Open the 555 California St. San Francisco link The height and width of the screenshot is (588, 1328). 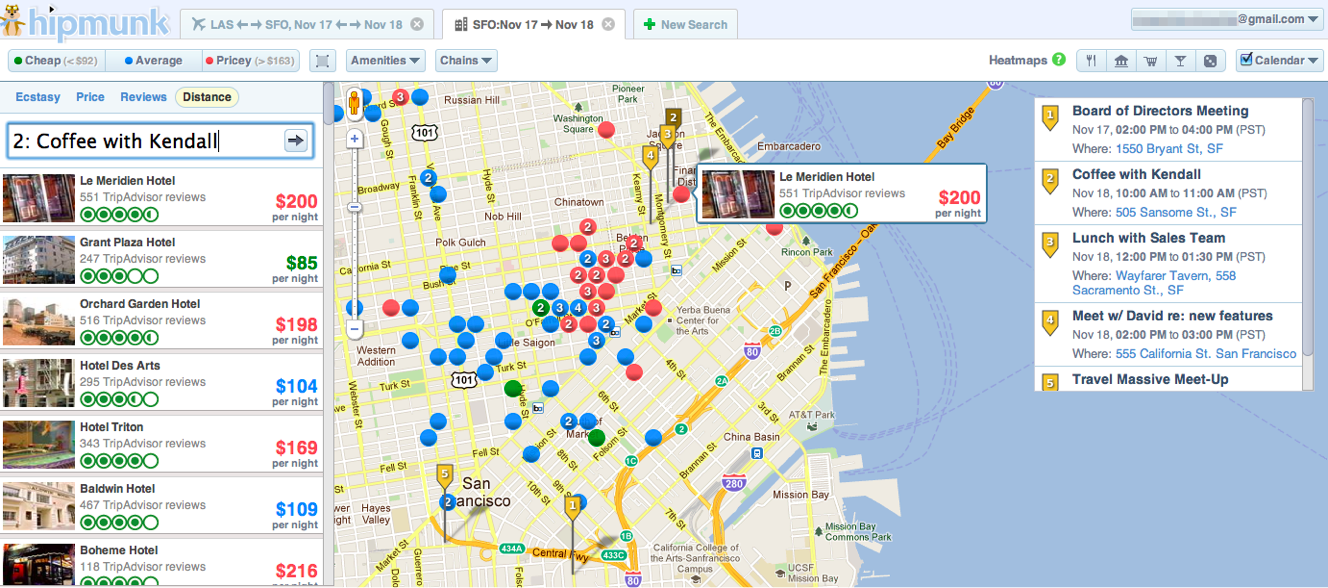click(1206, 354)
